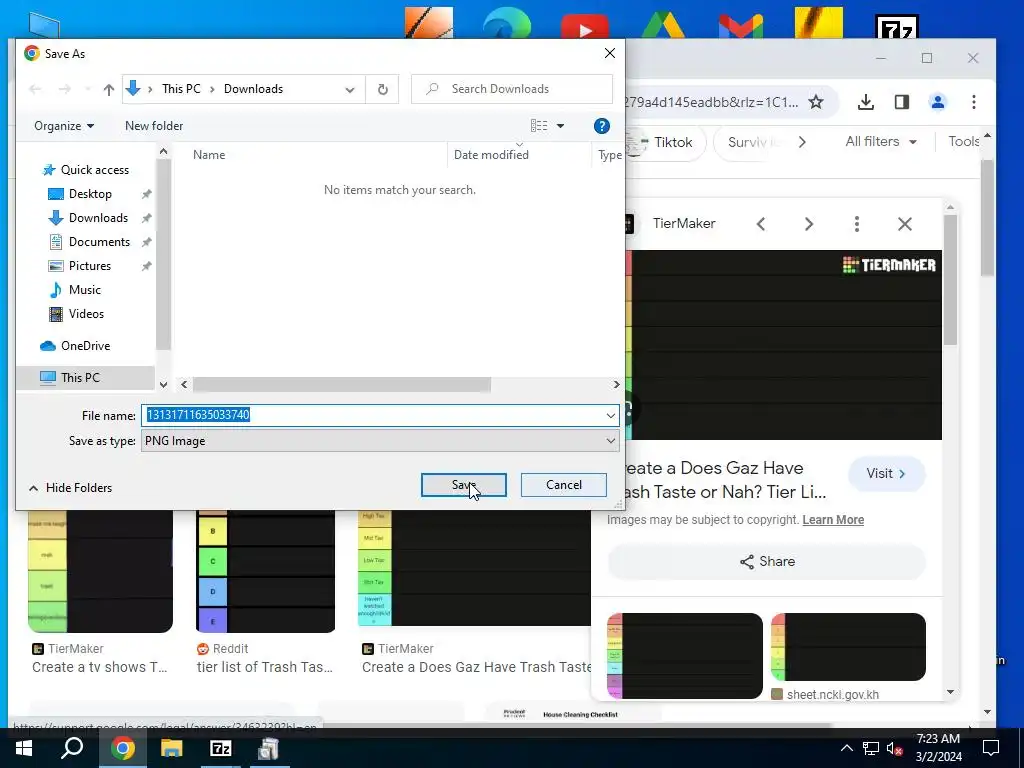
Task: Show hidden system tray icons
Action: coord(846,748)
